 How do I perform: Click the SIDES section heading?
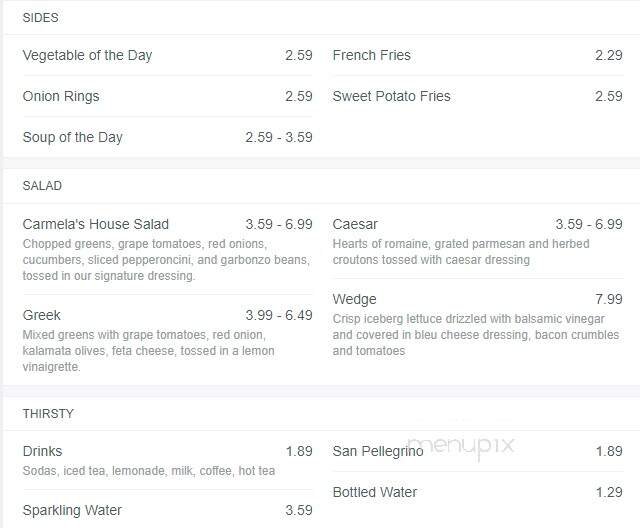(40, 17)
